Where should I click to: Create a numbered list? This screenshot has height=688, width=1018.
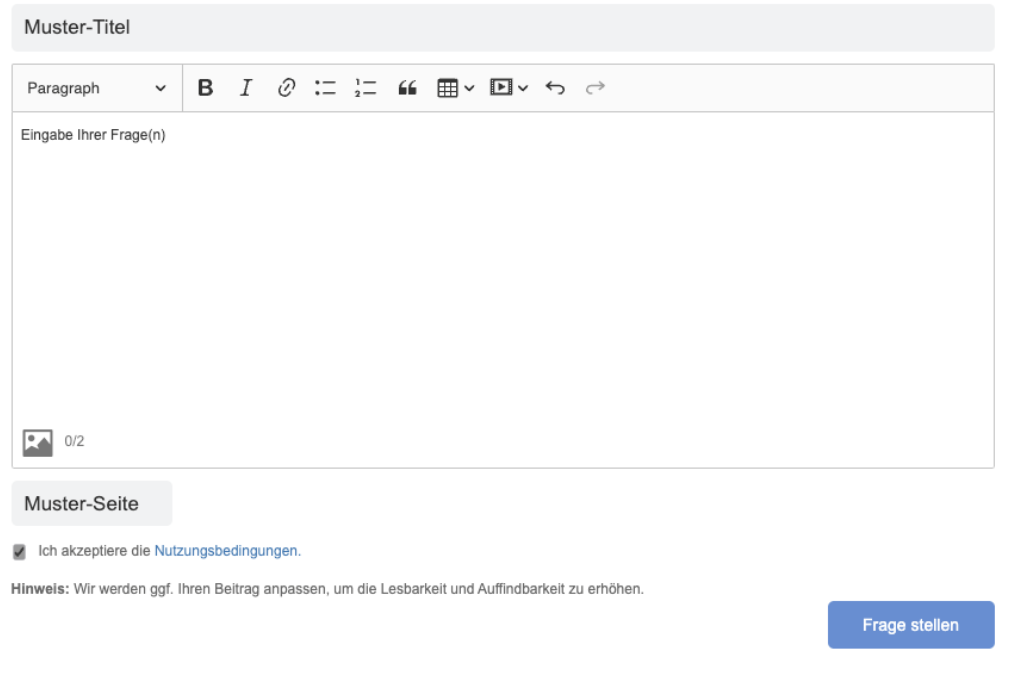(366, 88)
